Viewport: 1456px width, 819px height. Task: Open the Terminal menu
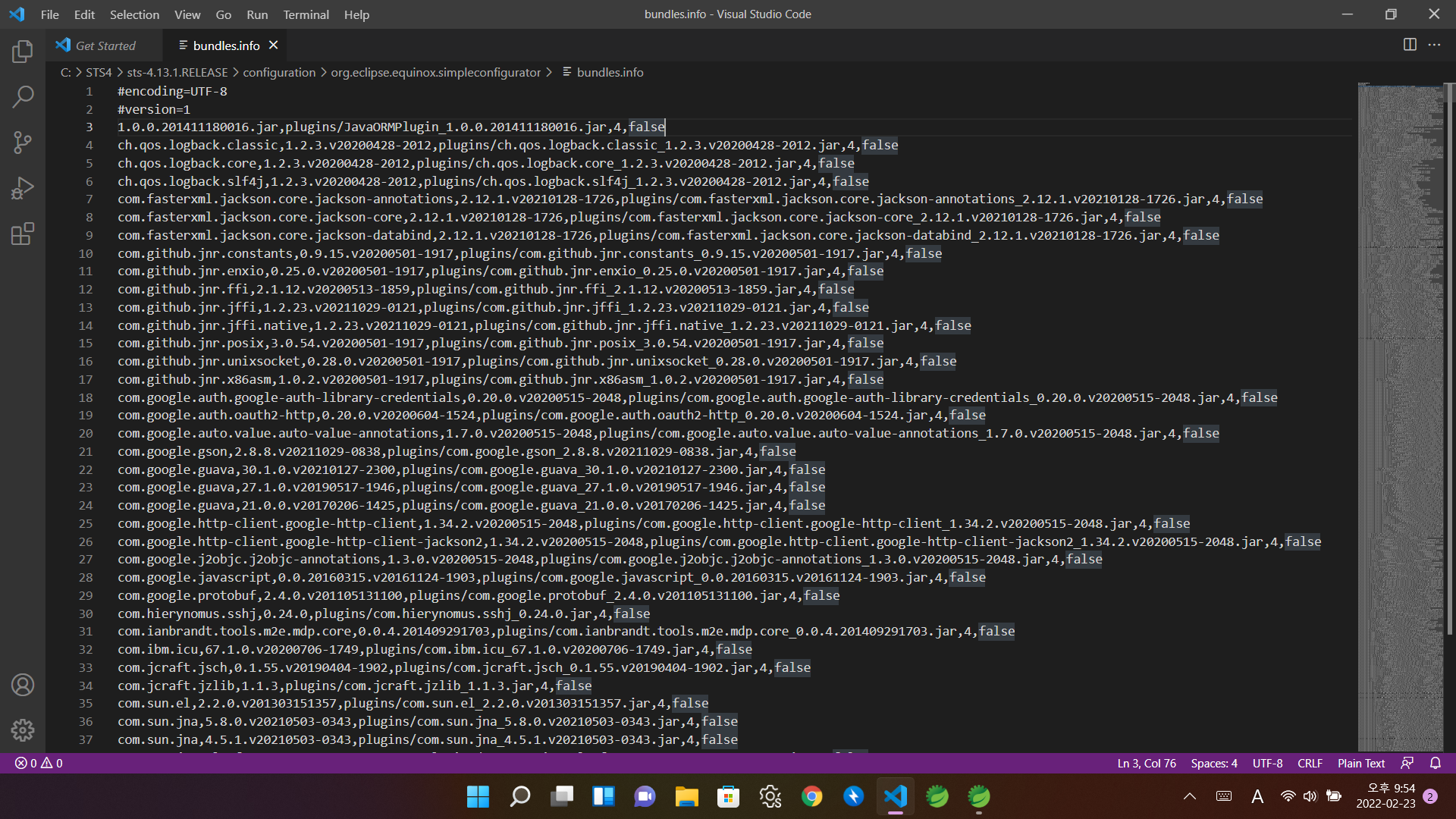(306, 14)
